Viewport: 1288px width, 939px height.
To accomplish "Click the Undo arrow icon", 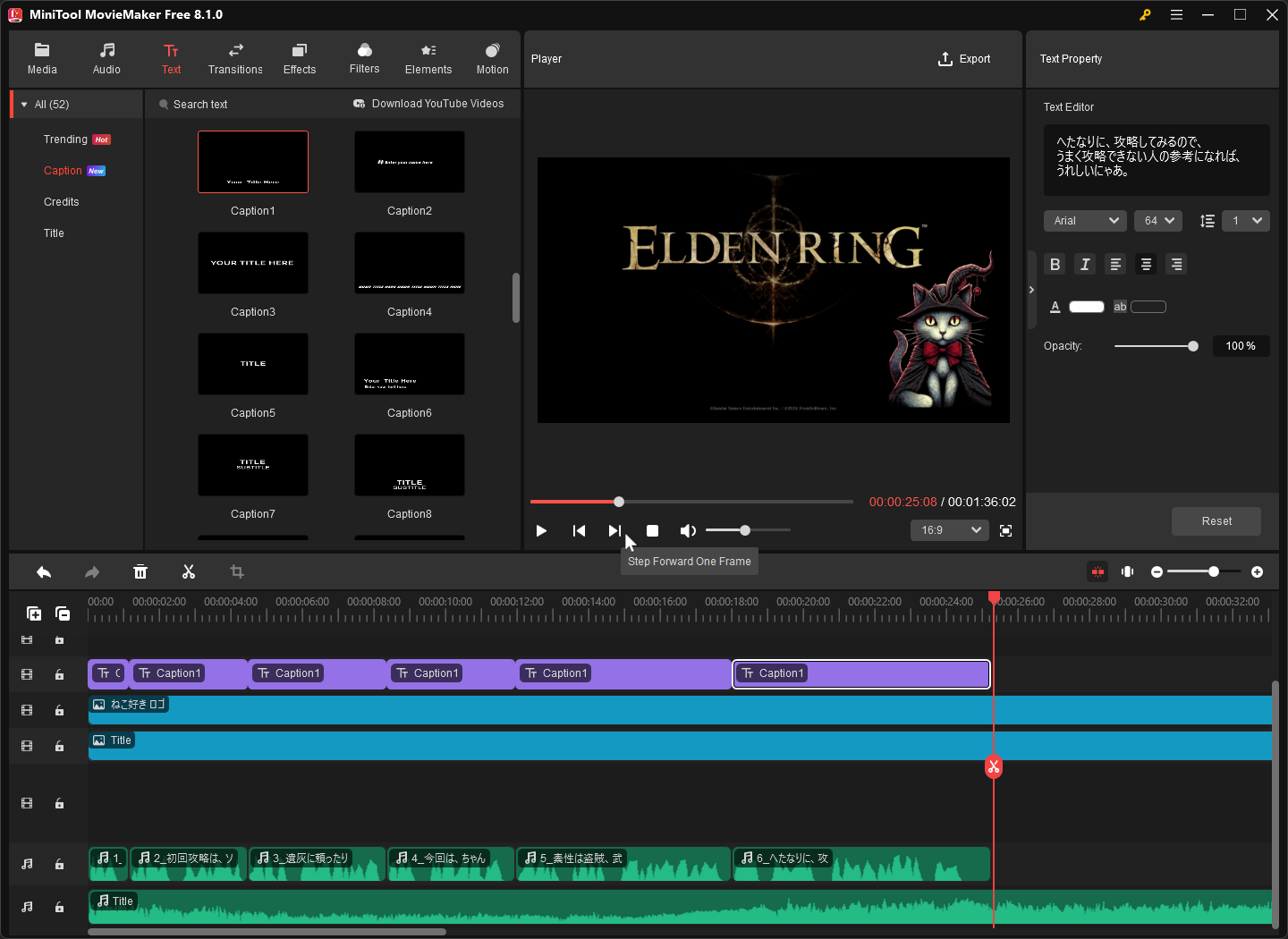I will point(44,572).
